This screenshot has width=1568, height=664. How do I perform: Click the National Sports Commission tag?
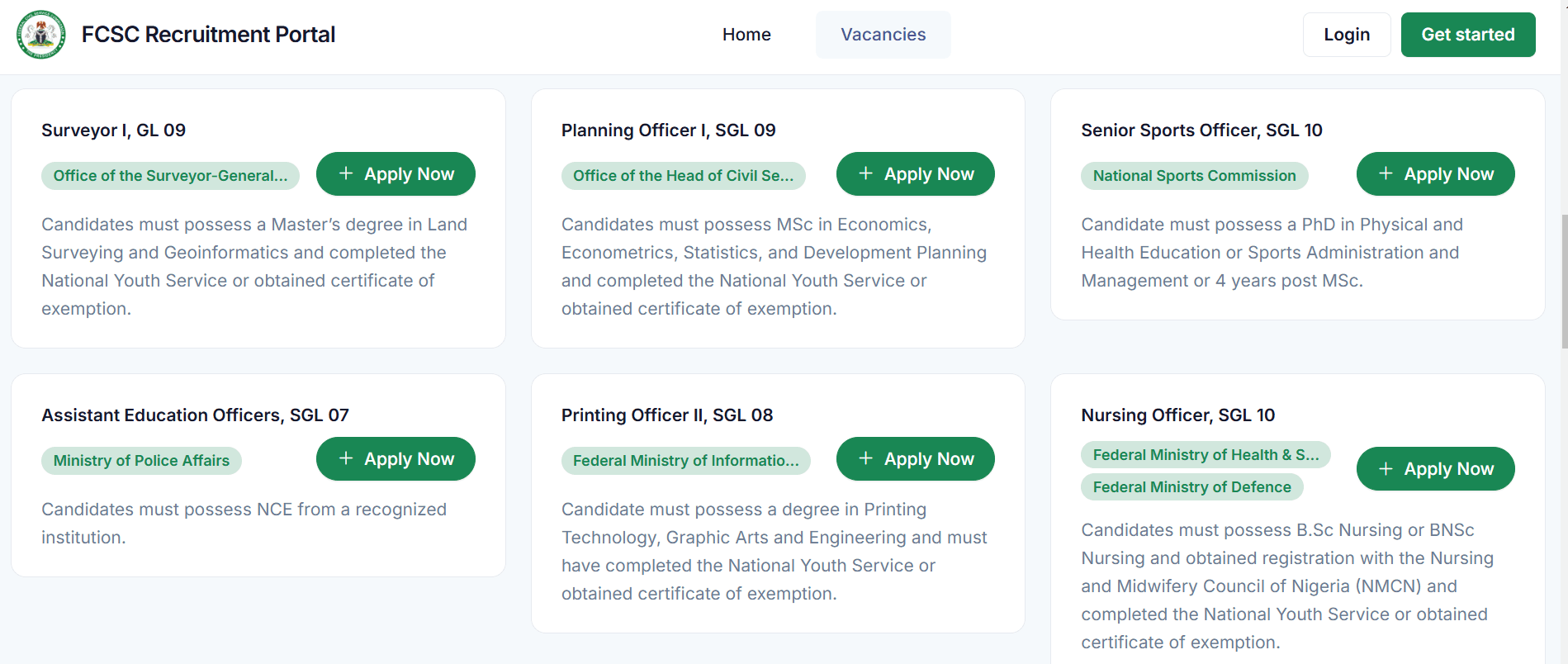(1194, 176)
